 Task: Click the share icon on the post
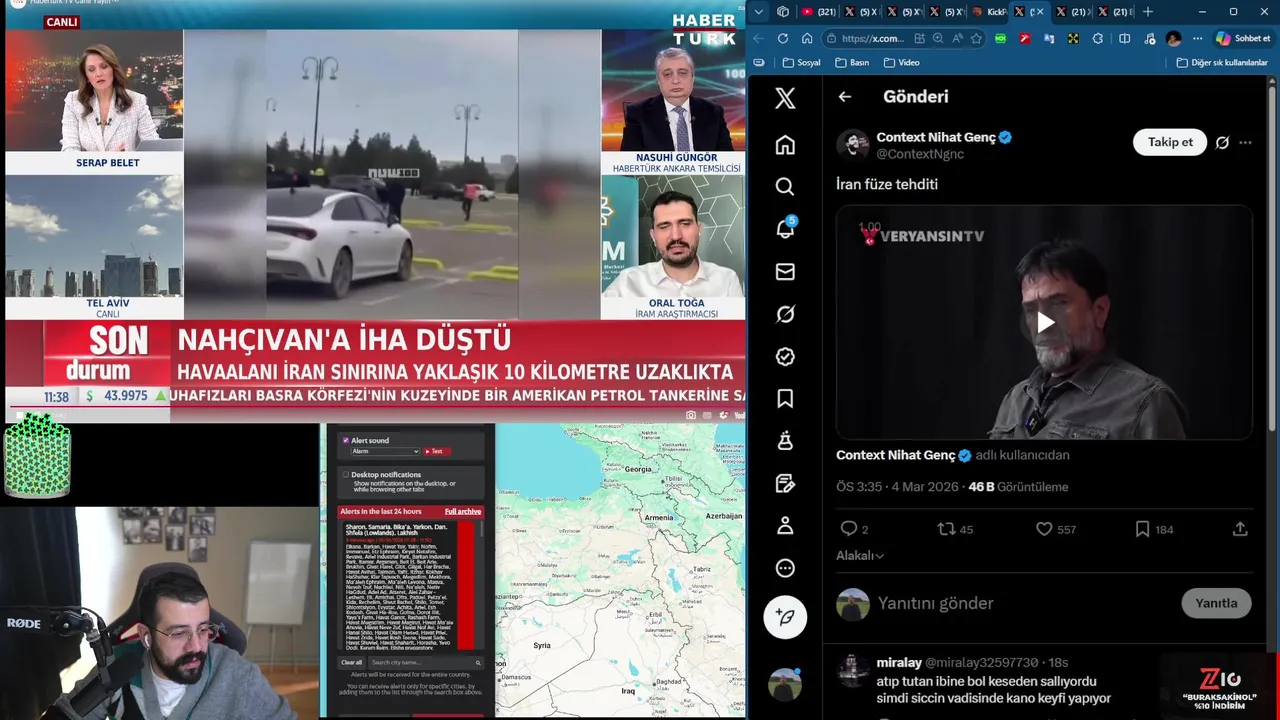[x=1240, y=529]
